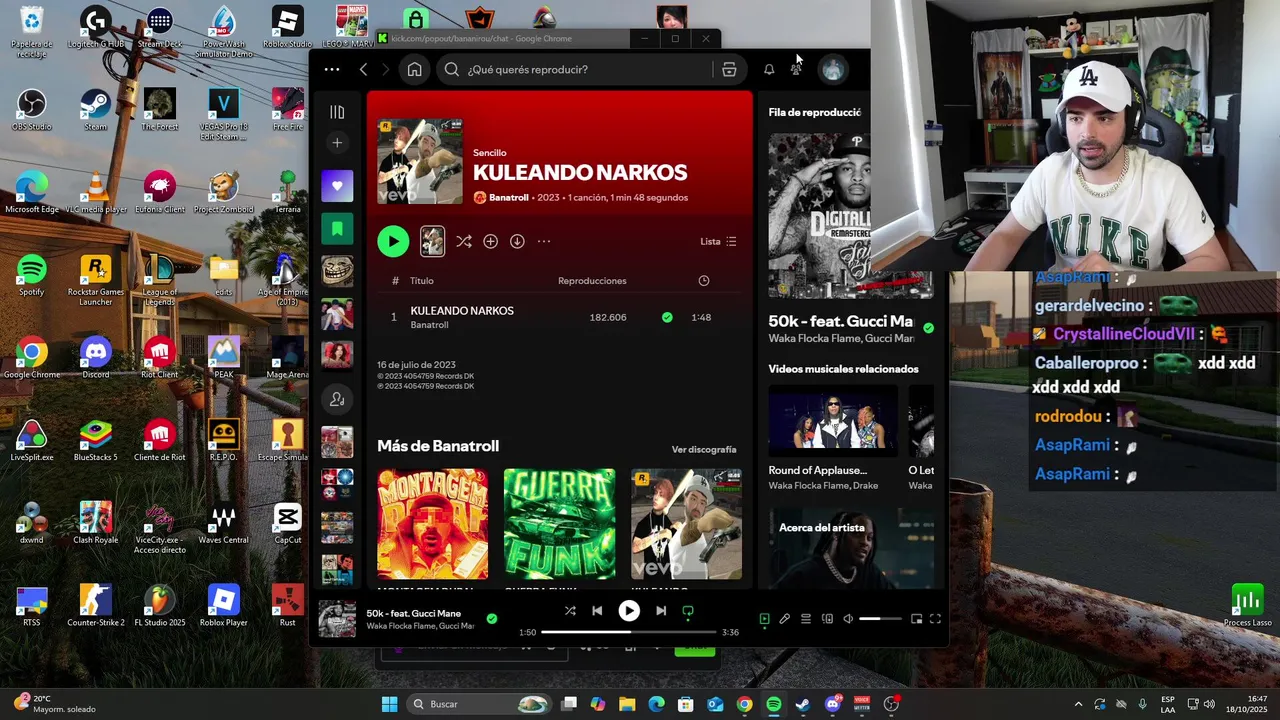Open Discord from the taskbar
Viewport: 1280px width, 720px height.
click(x=832, y=704)
